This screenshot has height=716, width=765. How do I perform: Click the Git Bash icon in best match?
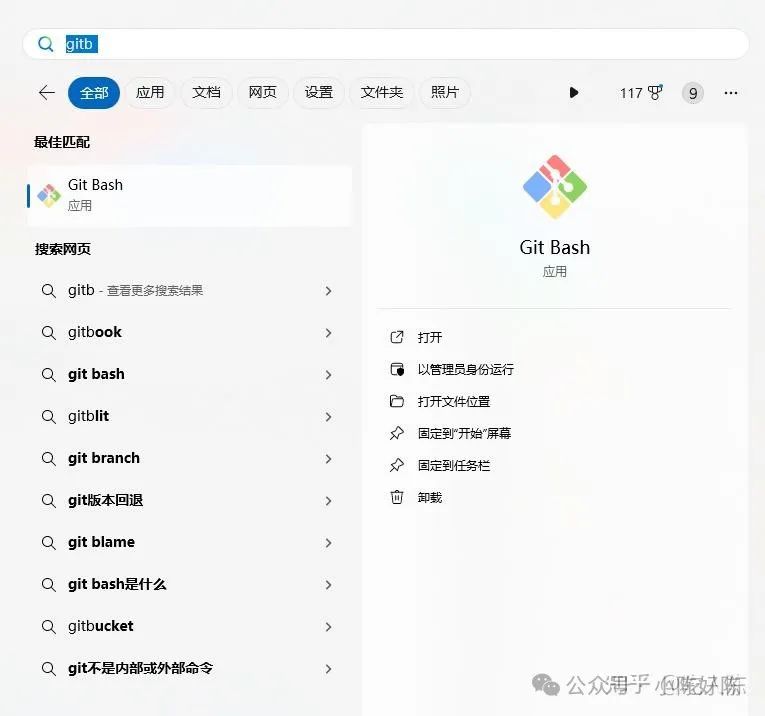coord(49,196)
